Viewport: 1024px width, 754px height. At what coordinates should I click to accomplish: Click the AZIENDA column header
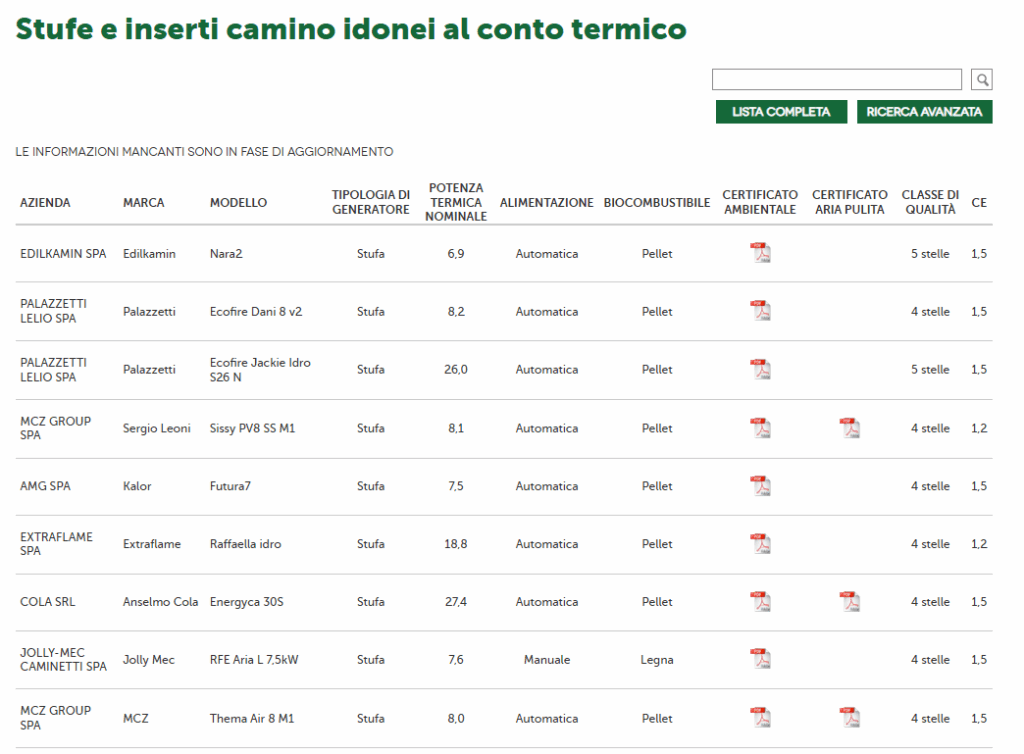click(x=45, y=202)
